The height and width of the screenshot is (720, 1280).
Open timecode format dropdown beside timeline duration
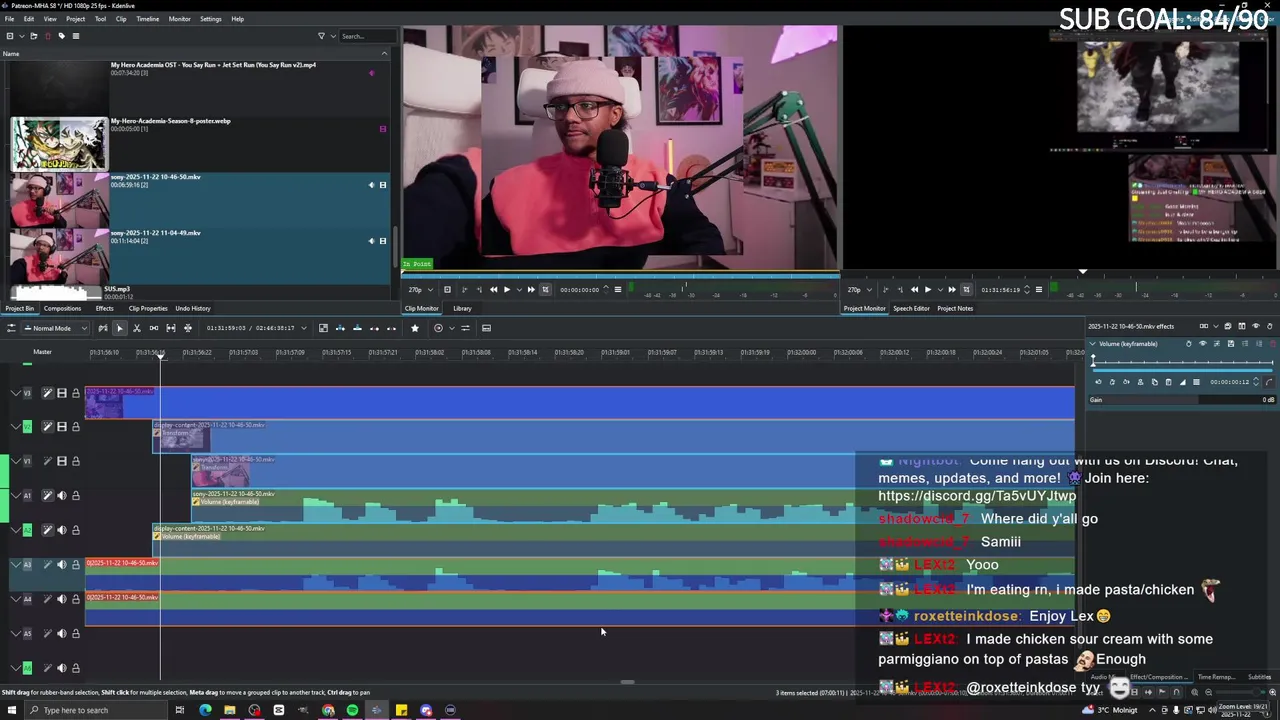pyautogui.click(x=304, y=328)
